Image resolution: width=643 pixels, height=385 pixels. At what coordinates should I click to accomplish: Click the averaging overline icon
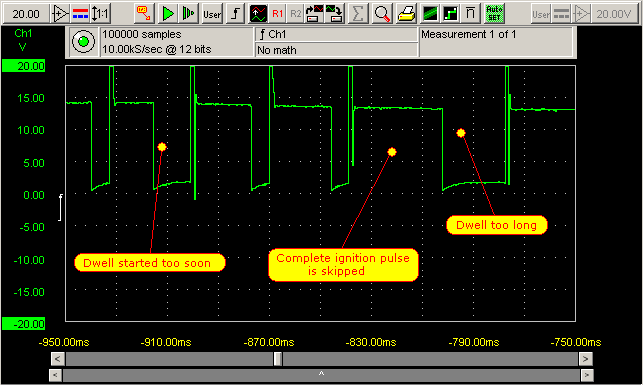[x=470, y=14]
